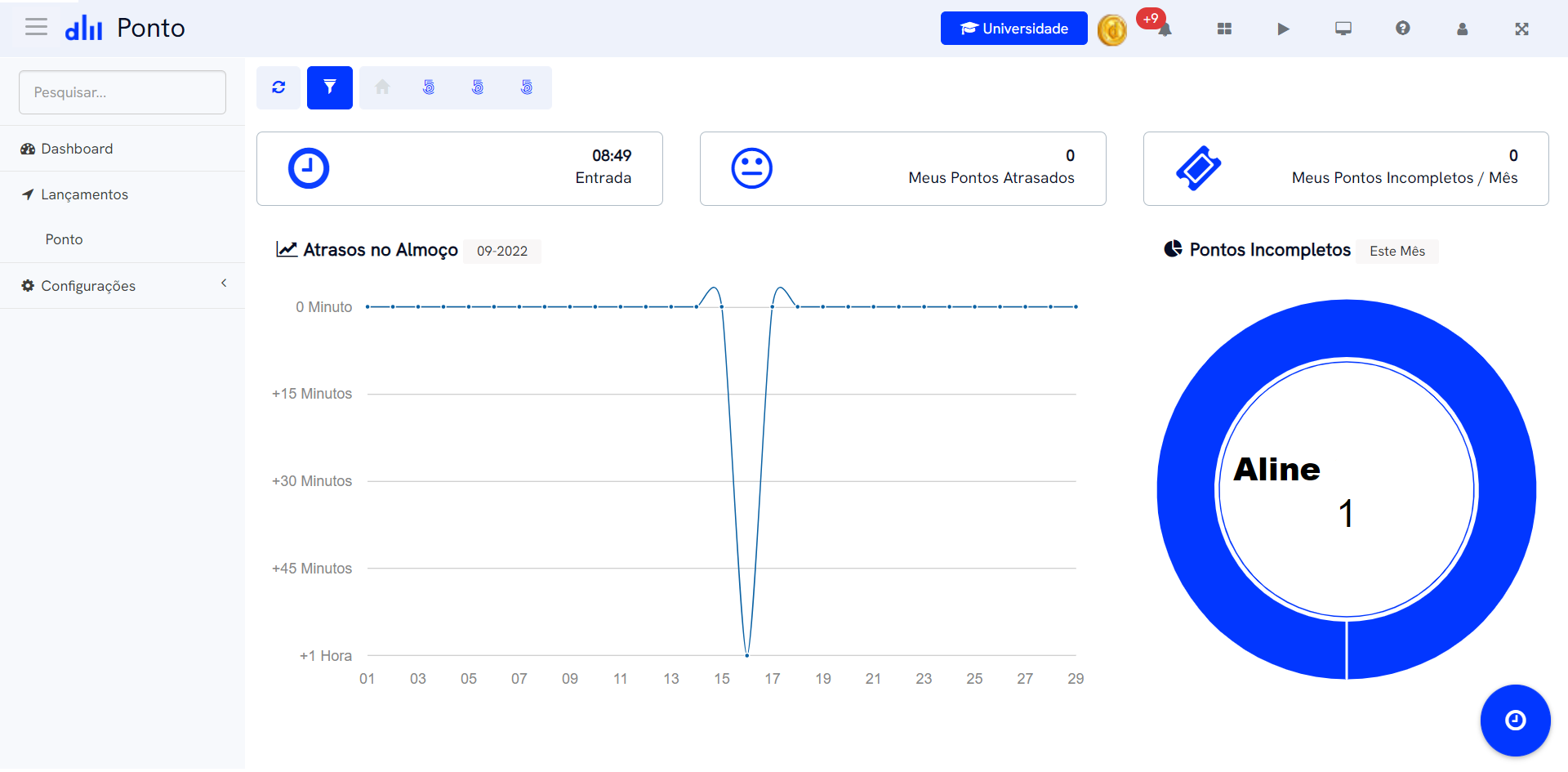Screen dimensions: 1568x772
Task: Click the grey home icon
Action: 382,87
